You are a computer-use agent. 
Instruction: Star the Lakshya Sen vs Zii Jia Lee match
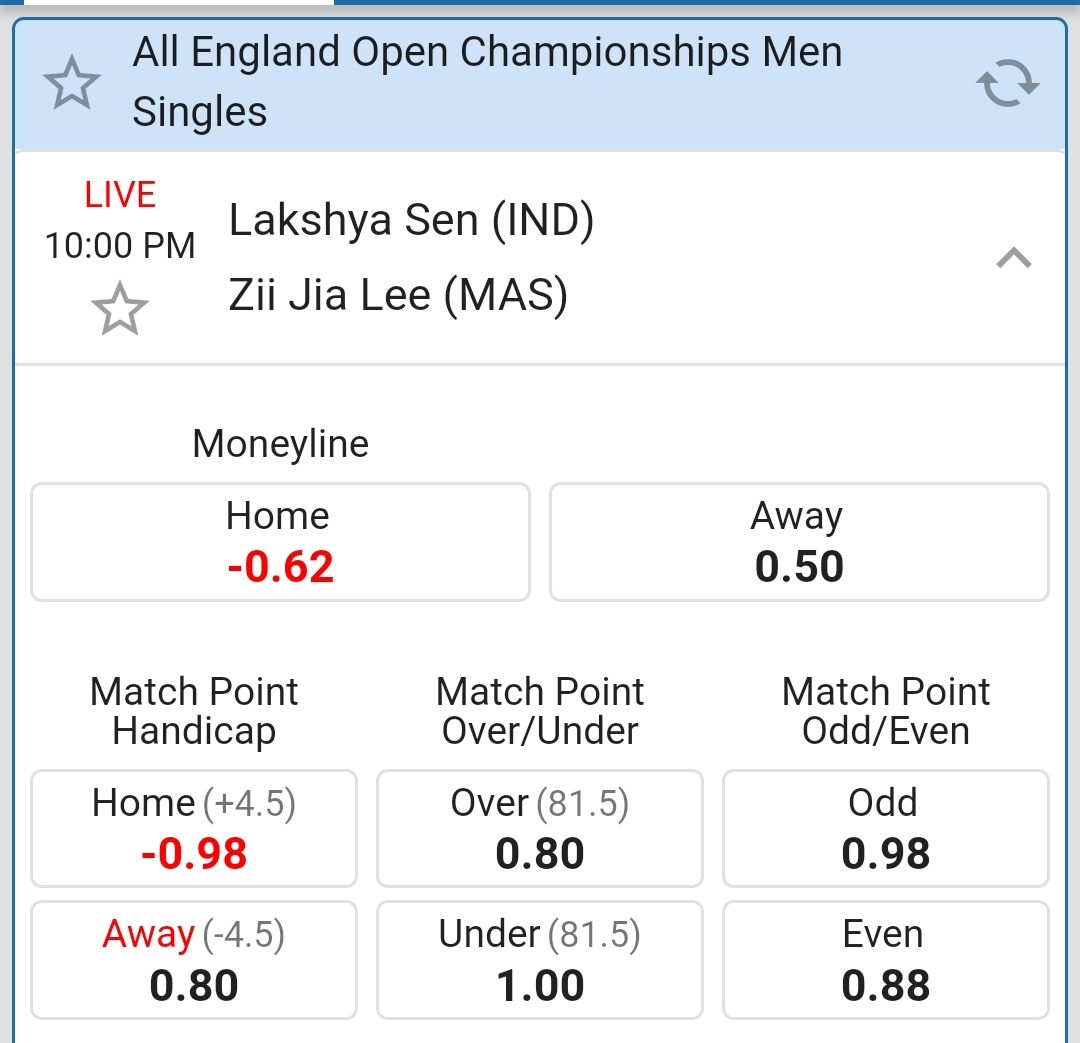pyautogui.click(x=119, y=308)
